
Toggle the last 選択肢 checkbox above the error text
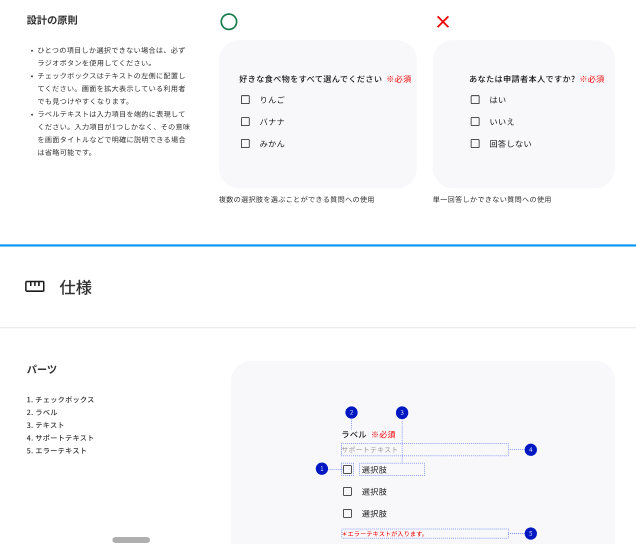tap(348, 513)
